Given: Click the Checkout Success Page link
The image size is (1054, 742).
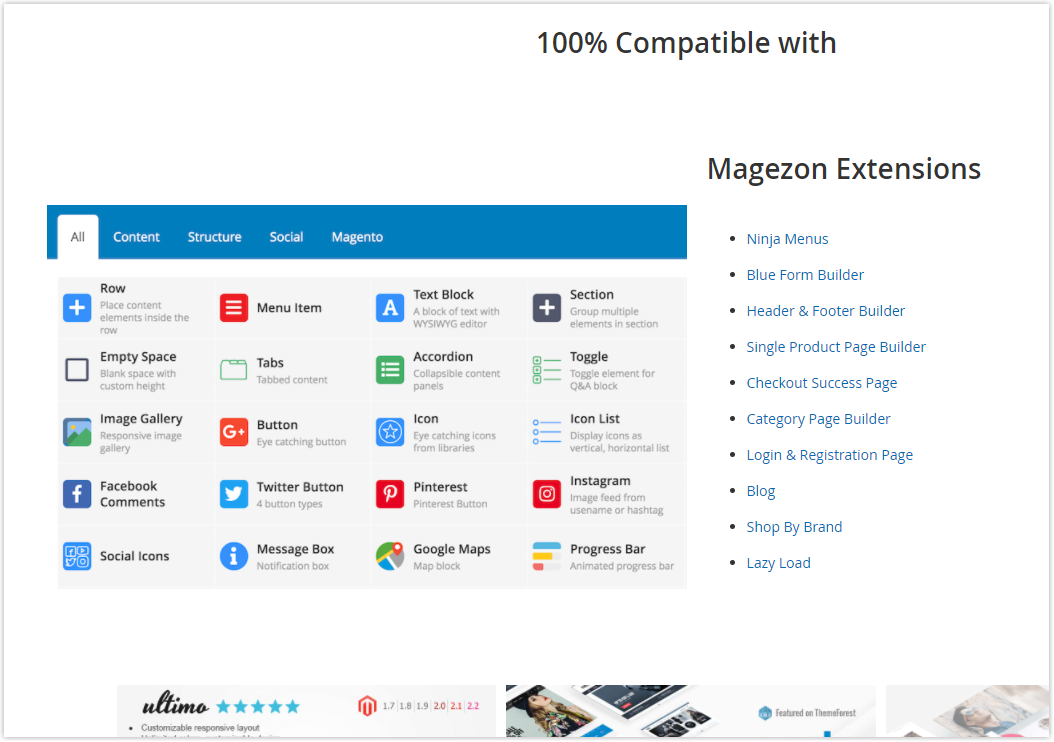Looking at the screenshot, I should pyautogui.click(x=821, y=382).
